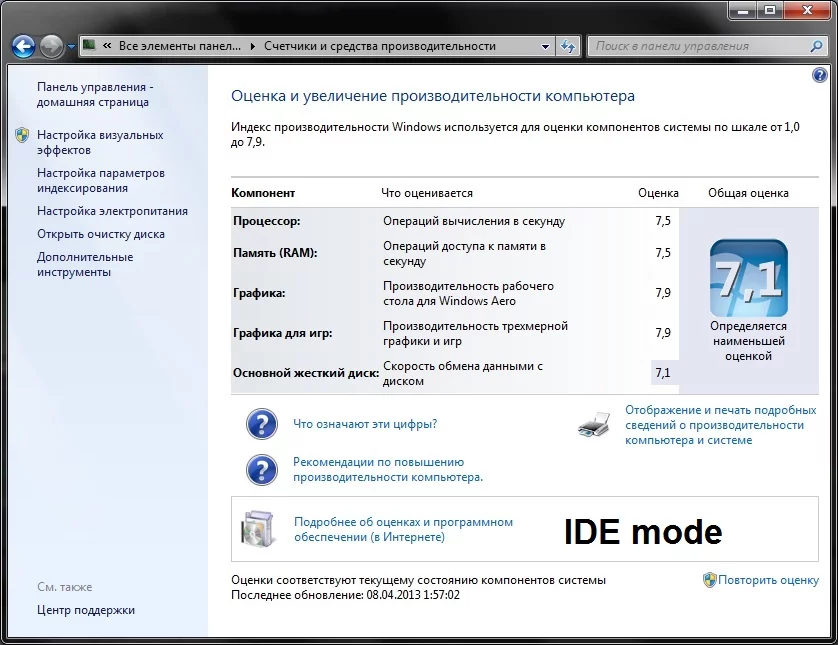Click the 'Процессор:' row label
The width and height of the screenshot is (838, 645).
(267, 221)
